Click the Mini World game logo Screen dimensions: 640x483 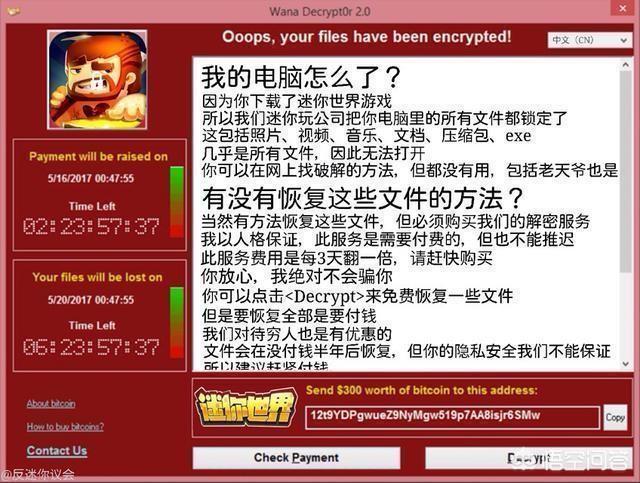246,406
